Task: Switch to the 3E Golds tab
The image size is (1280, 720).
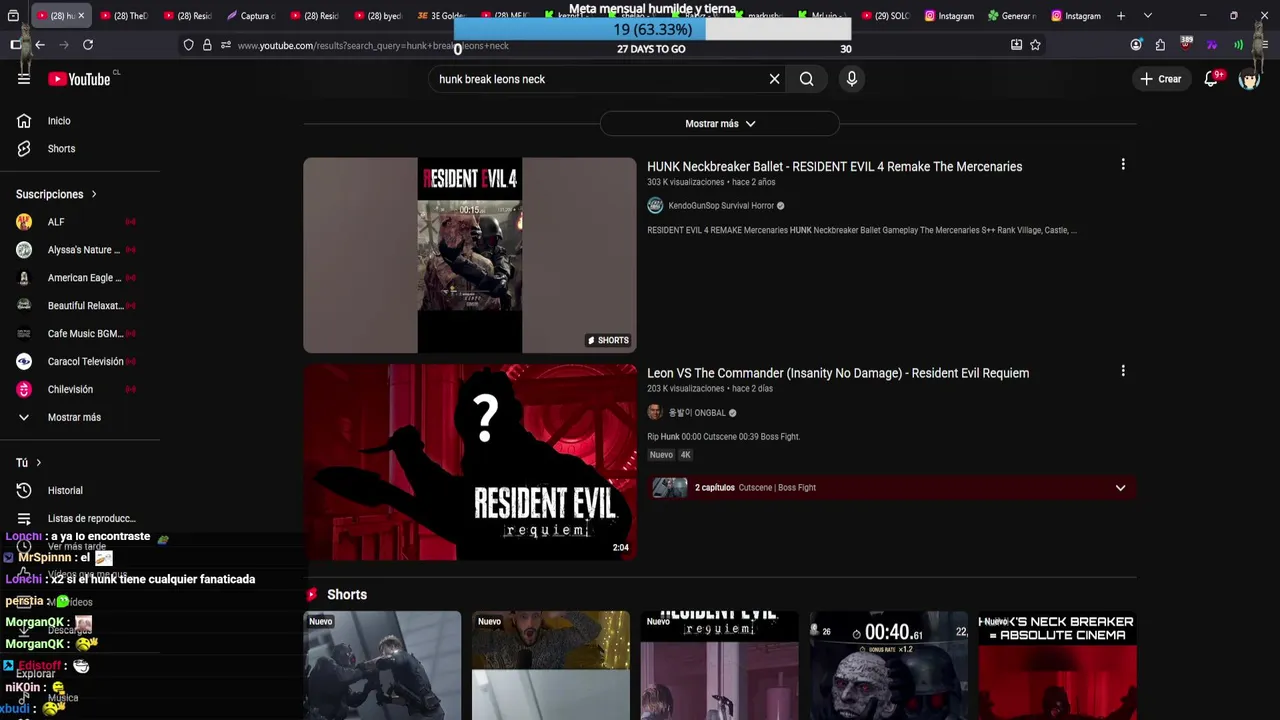Action: click(440, 16)
